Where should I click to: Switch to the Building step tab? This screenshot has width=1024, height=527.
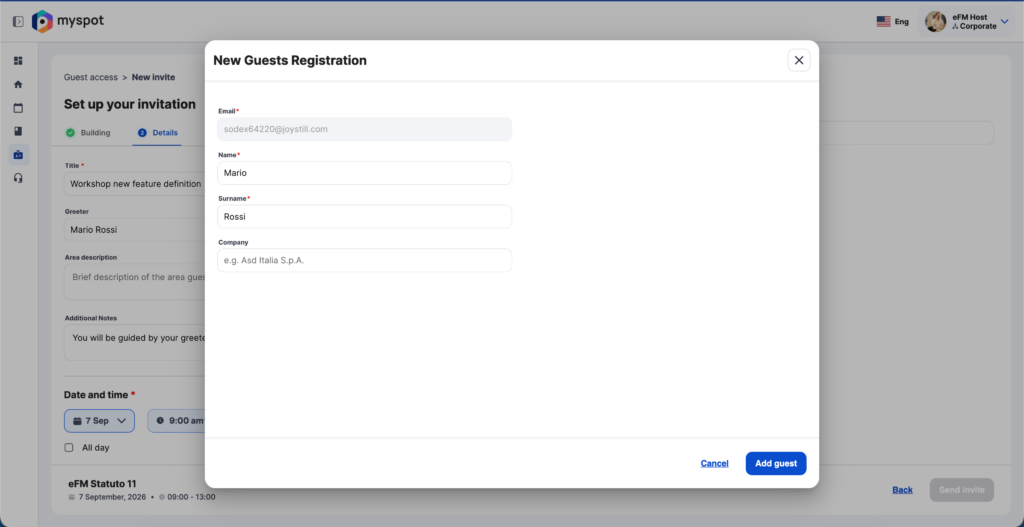(88, 133)
